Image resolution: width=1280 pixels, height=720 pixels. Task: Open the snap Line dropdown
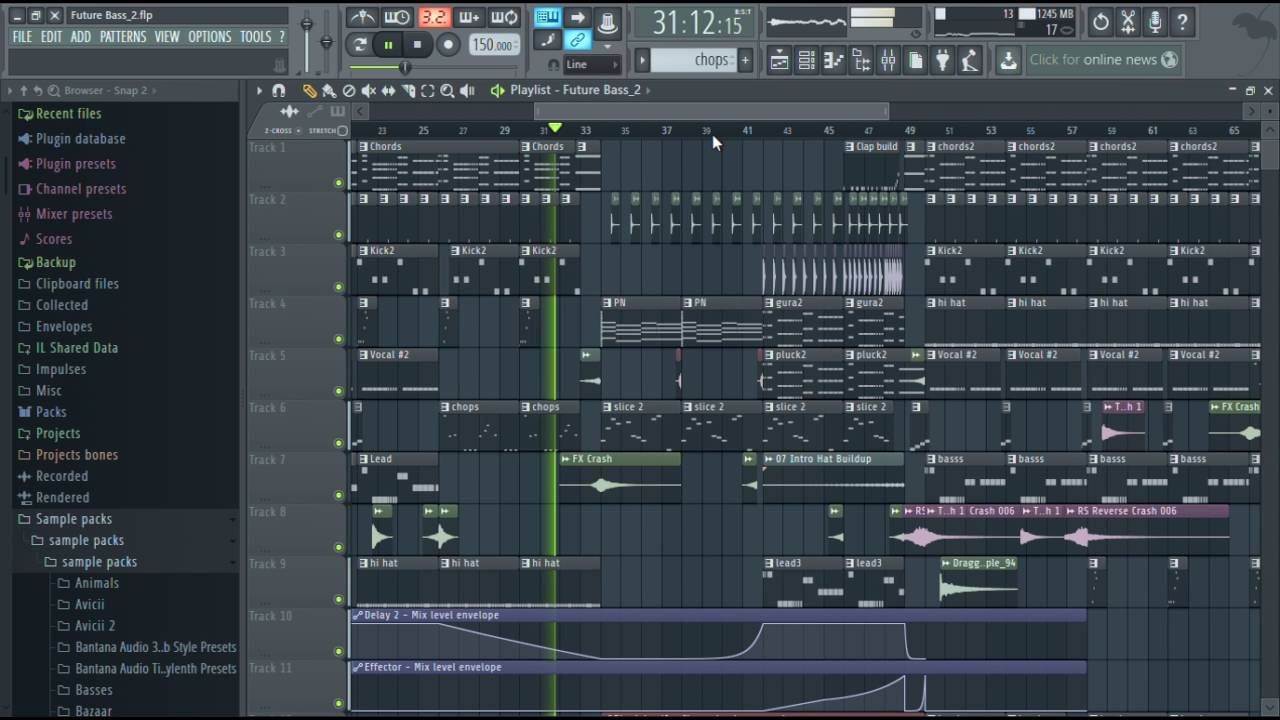pos(592,64)
